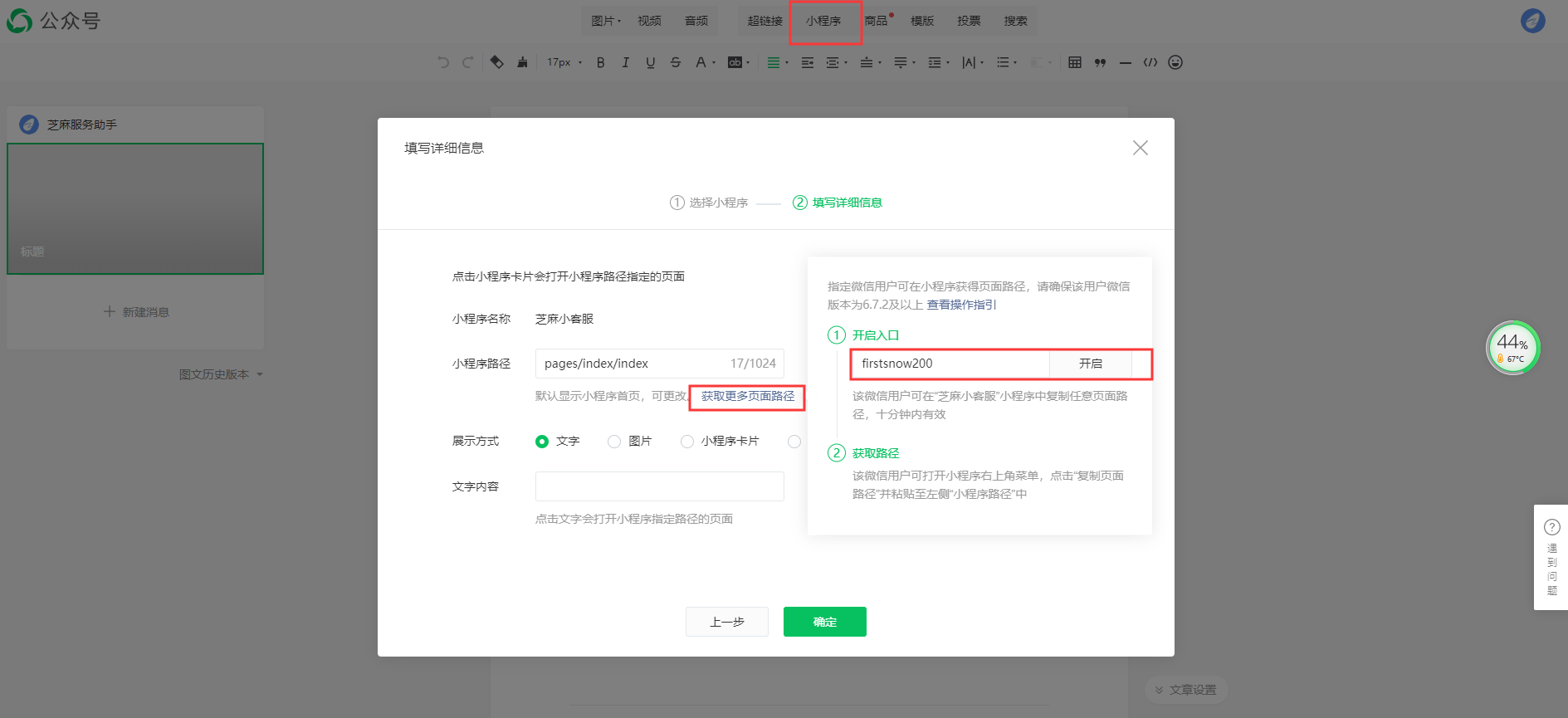Expand the letter spacing dropdown arrow
The height and width of the screenshot is (718, 1568).
982,63
